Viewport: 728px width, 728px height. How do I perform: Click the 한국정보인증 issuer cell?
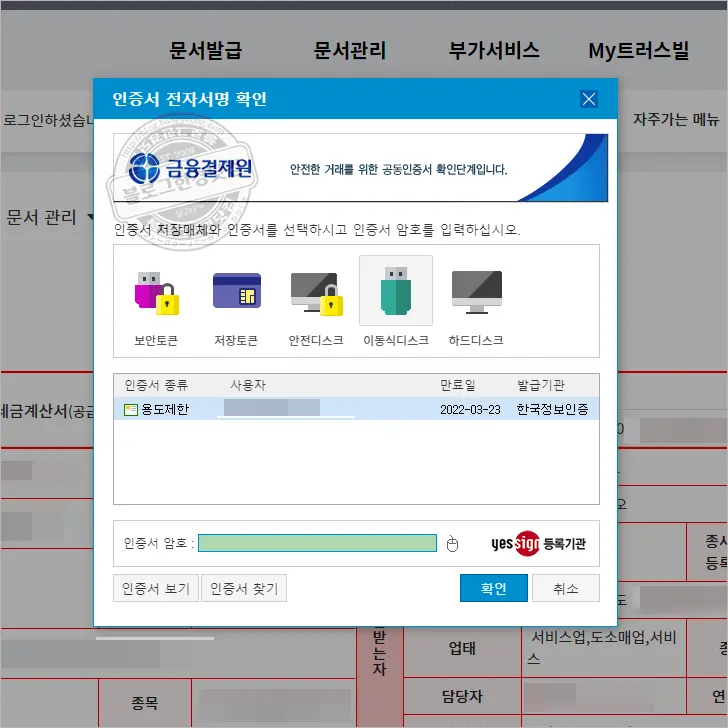click(552, 409)
